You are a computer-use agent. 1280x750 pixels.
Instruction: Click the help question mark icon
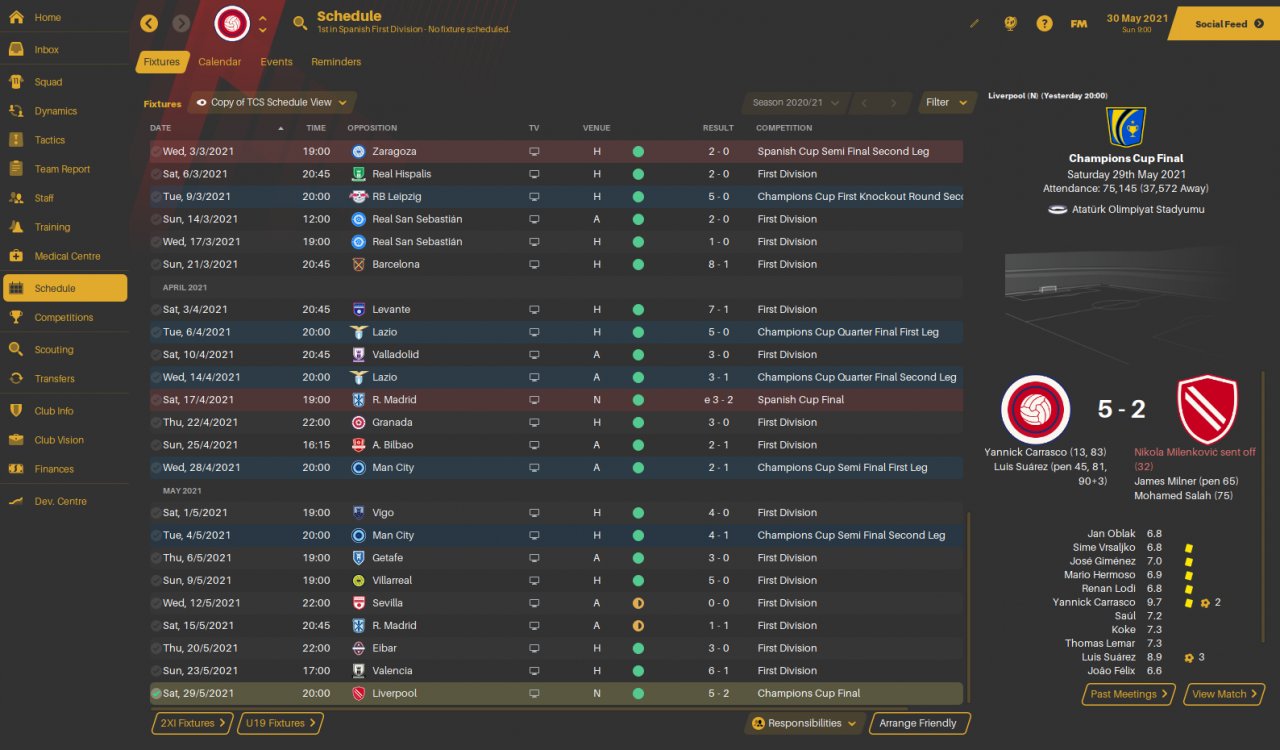point(1044,23)
